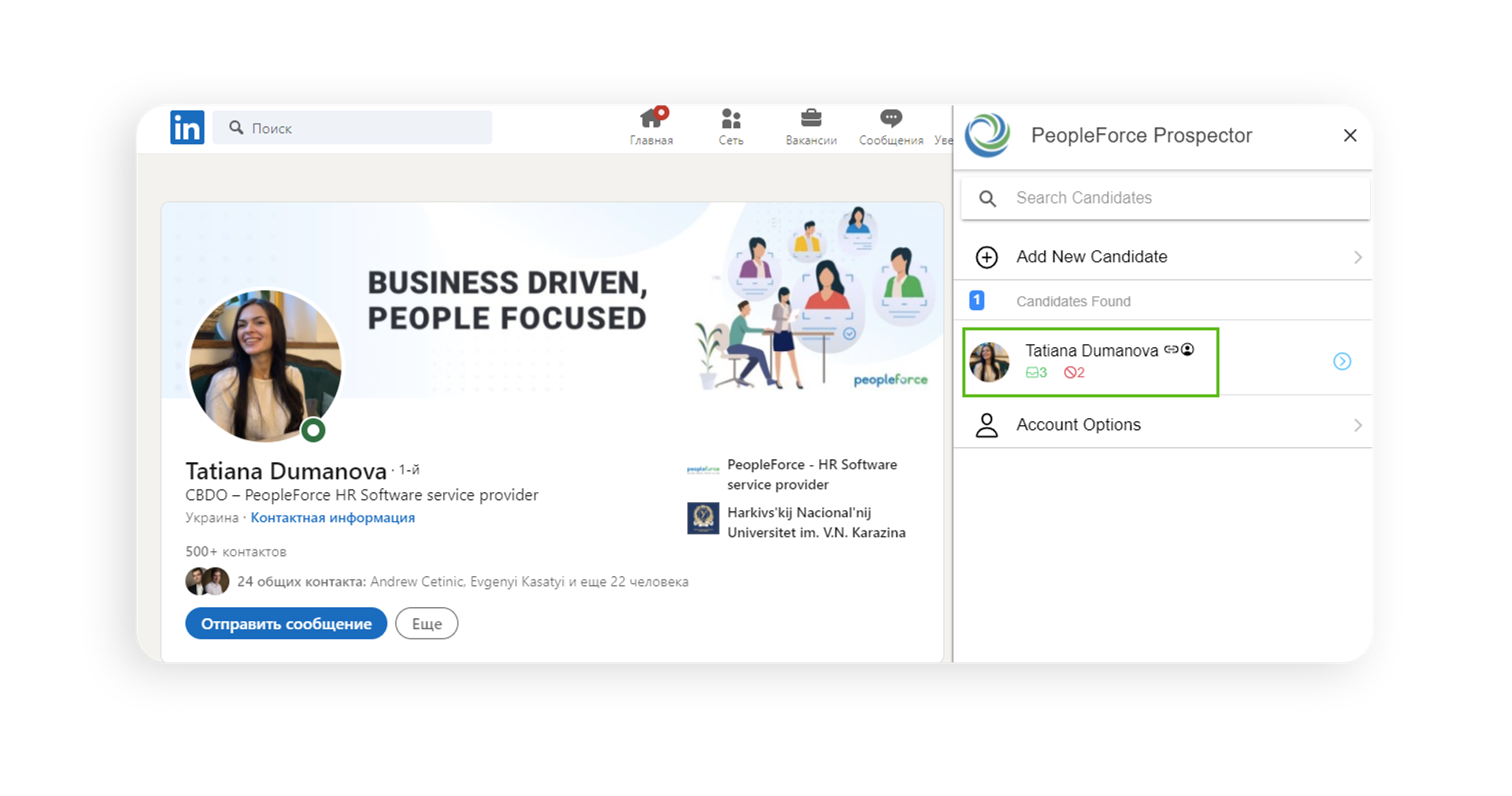Open Tatiana Dumanova candidate thumbnail
This screenshot has width=1512, height=796.
click(989, 362)
